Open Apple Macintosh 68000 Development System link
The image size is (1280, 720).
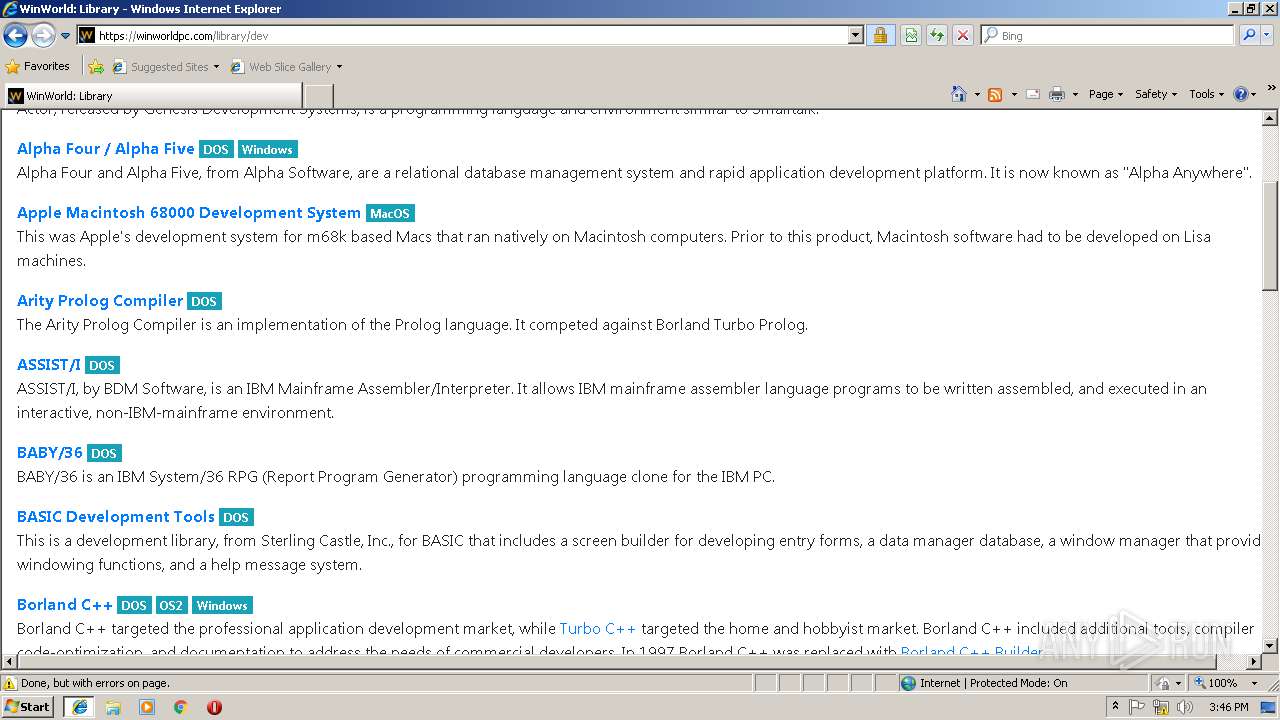click(189, 212)
